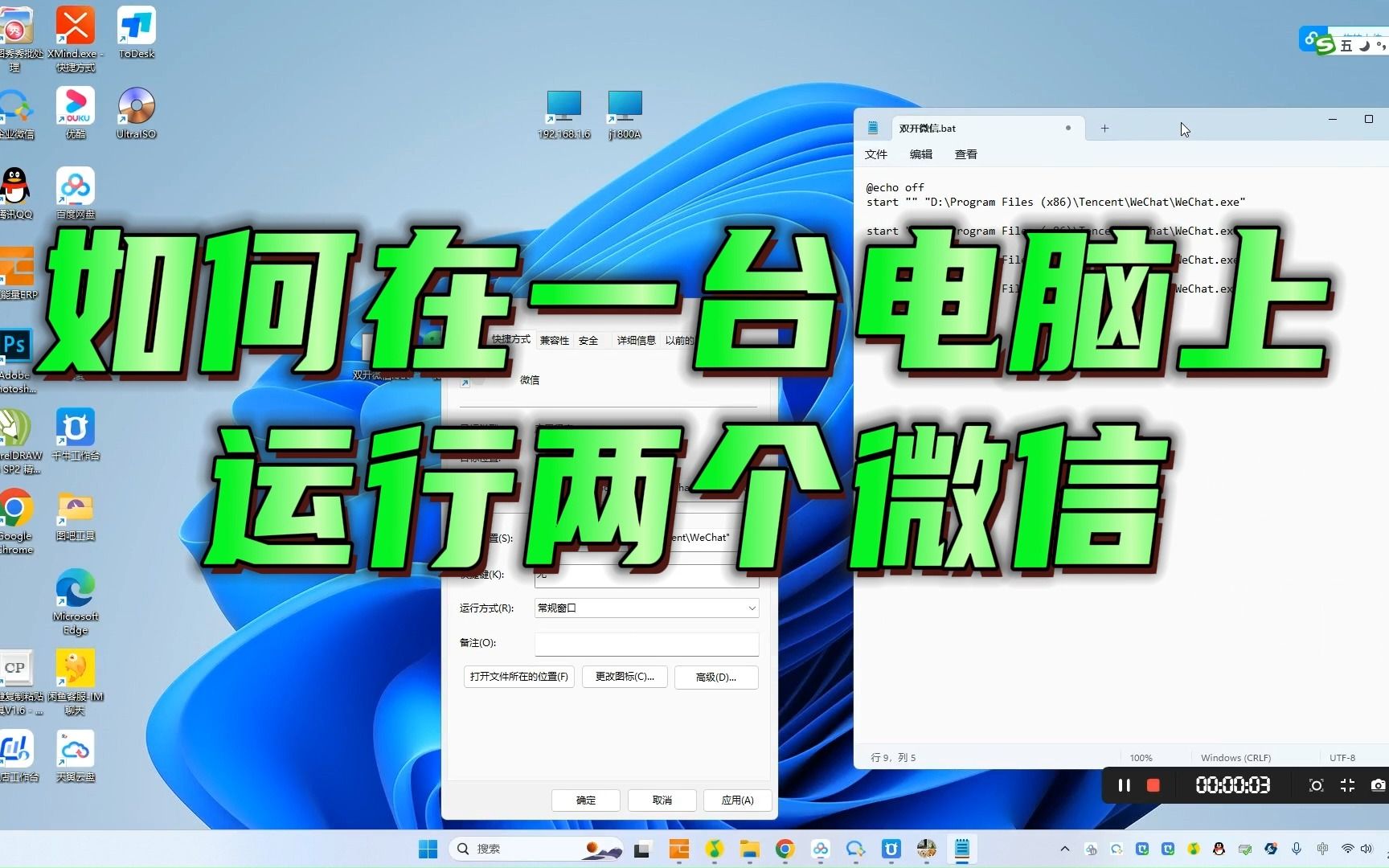
Task: Click the UTF-8 encoding status entry
Action: (1342, 757)
